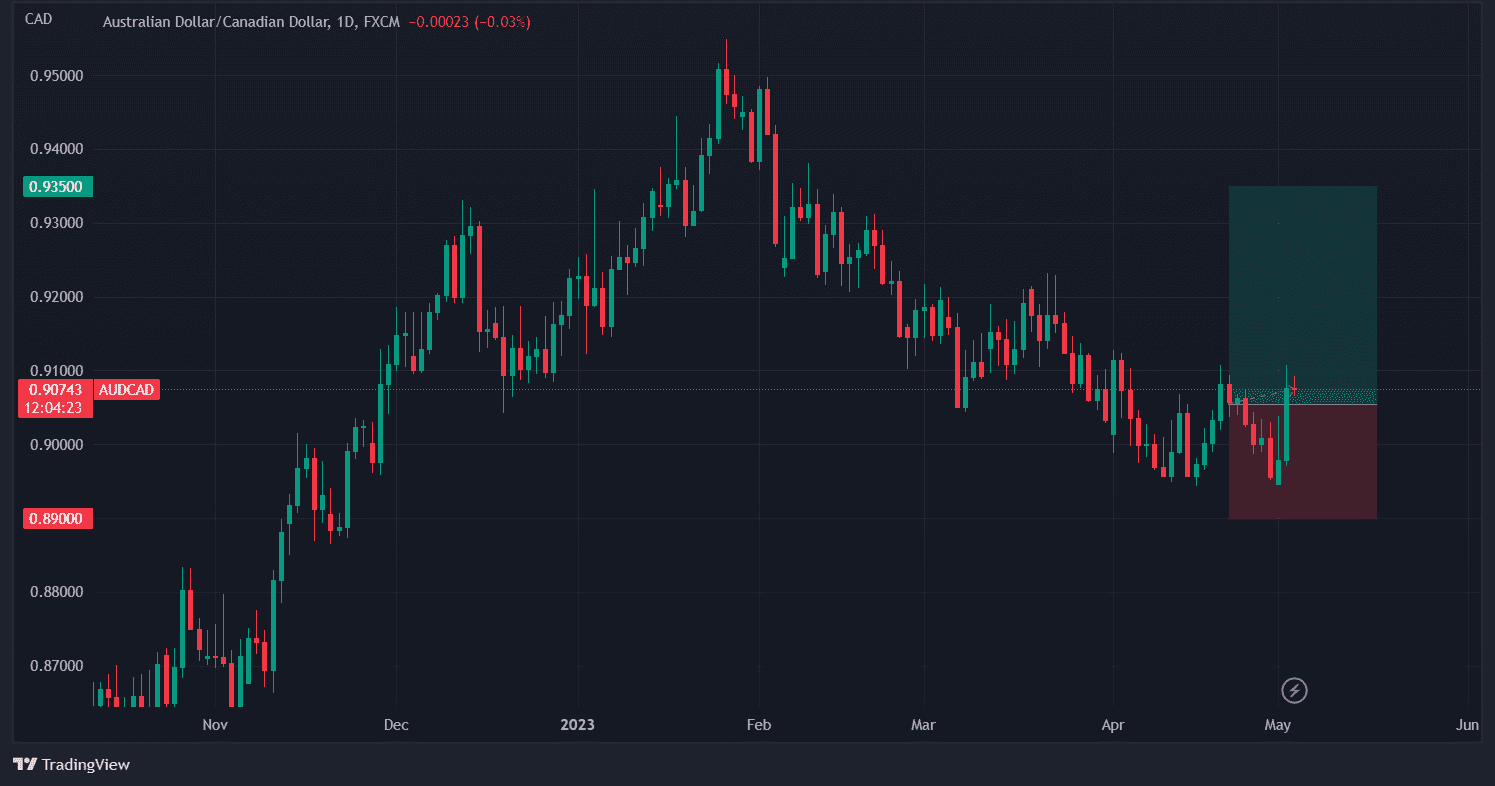Select the green profit zone of long position

click(1303, 295)
